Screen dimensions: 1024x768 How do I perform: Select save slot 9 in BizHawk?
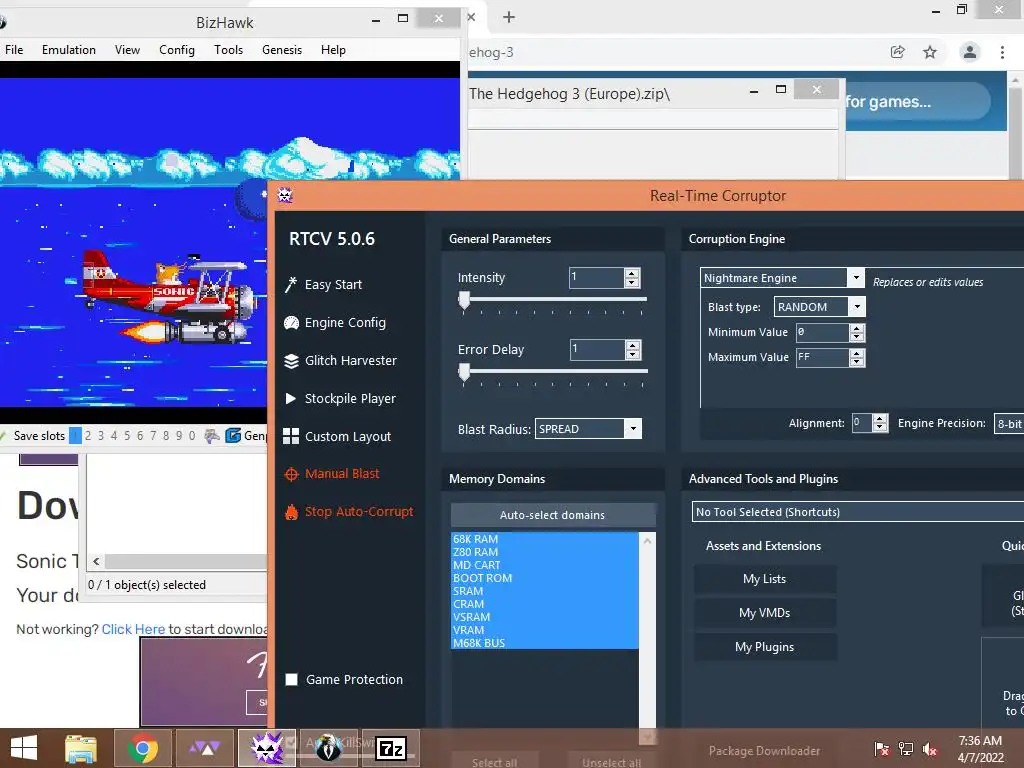coord(179,436)
